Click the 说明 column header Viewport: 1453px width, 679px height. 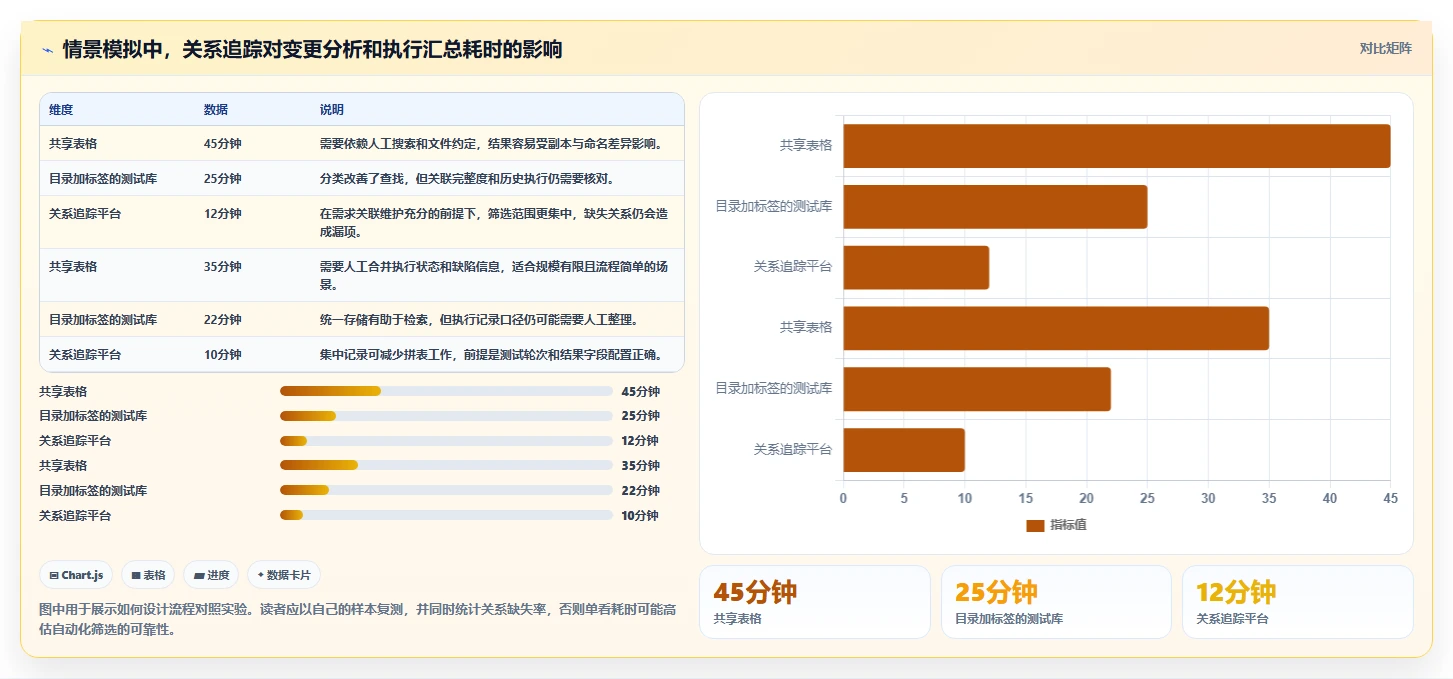[x=332, y=110]
